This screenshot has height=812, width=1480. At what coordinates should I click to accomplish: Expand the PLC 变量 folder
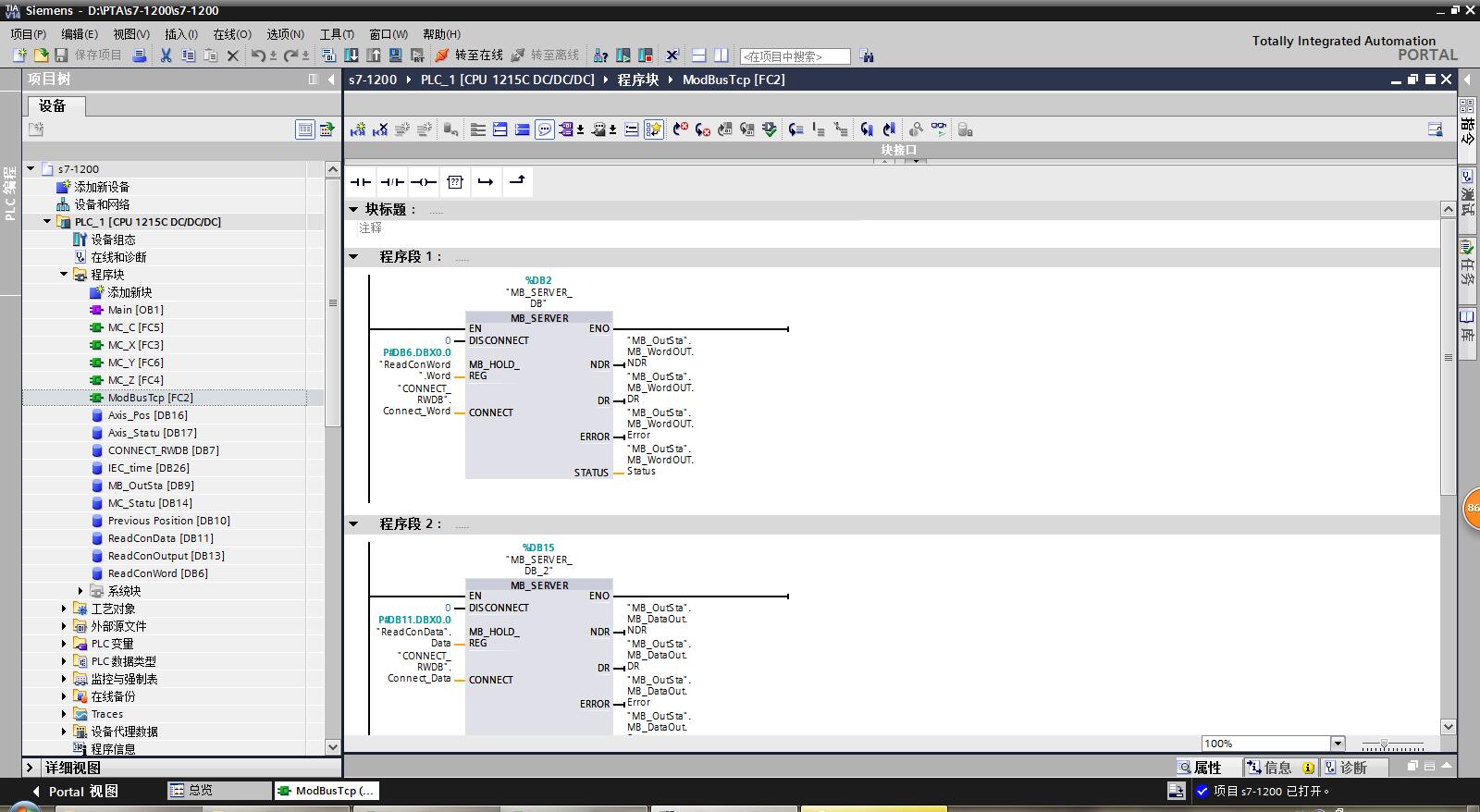(64, 644)
